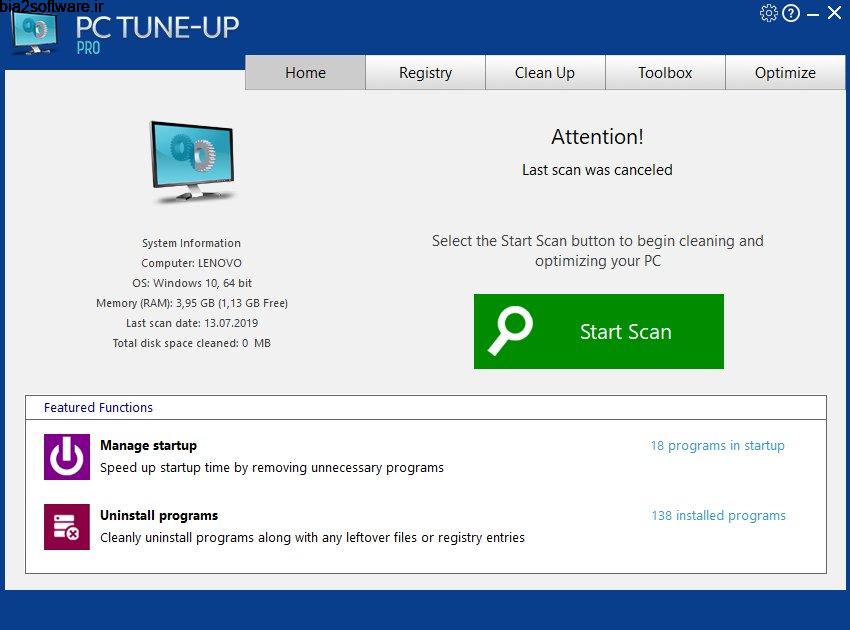Click the Last scan date entry
The image size is (850, 630).
191,323
